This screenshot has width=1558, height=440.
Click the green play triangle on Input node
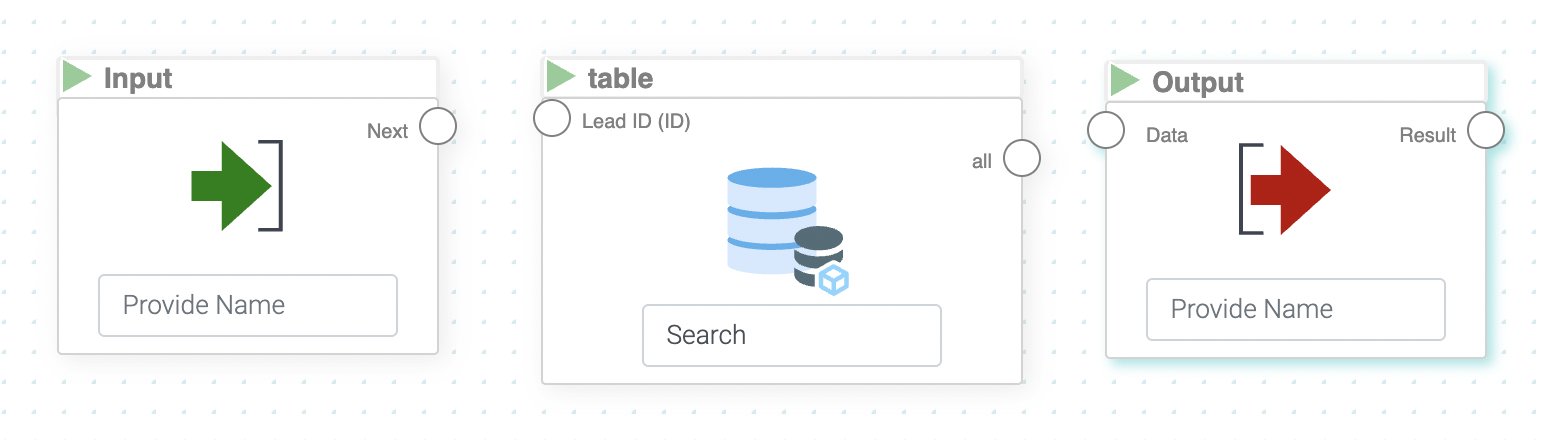[76, 77]
